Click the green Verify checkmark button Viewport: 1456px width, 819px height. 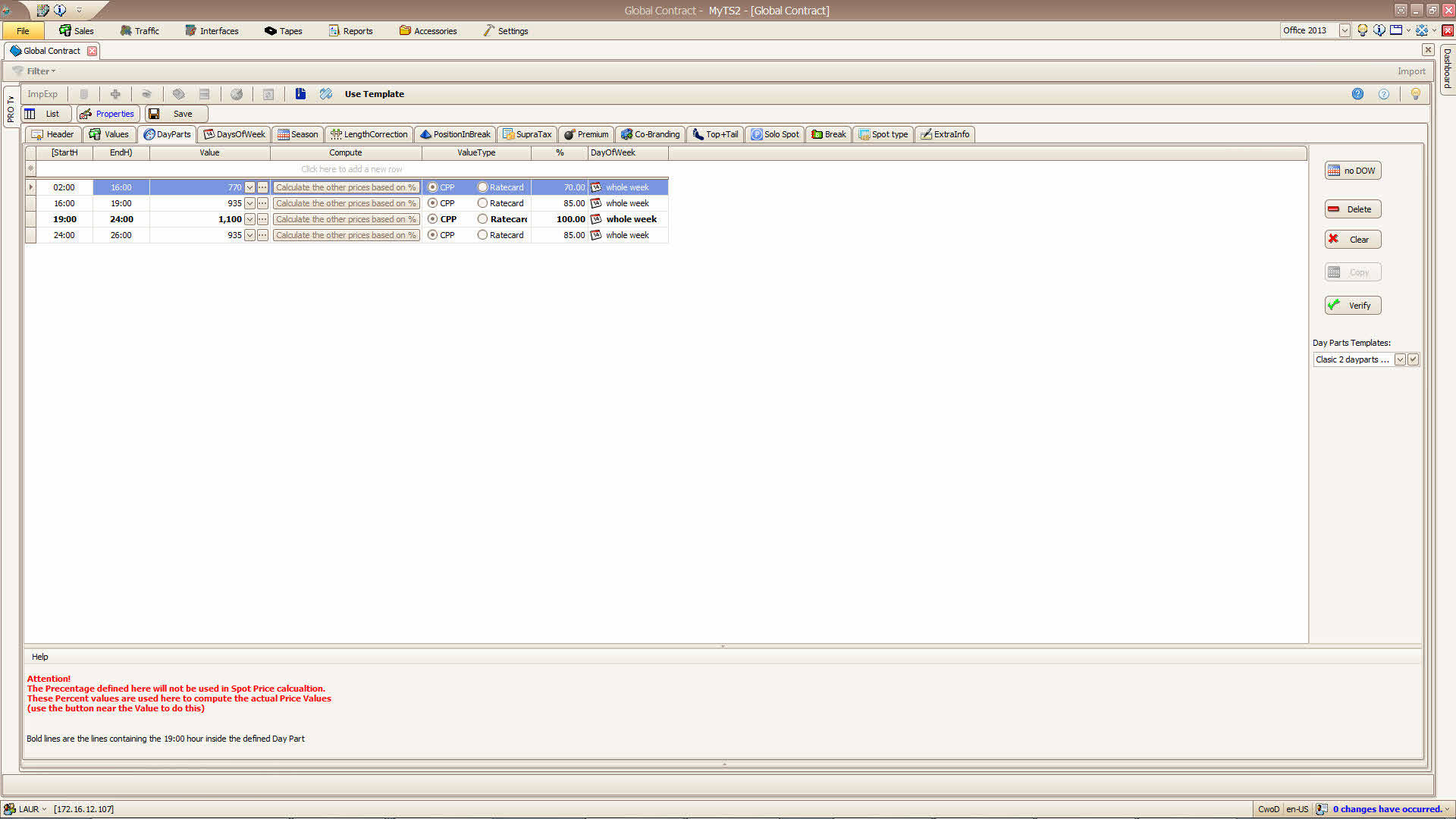(x=1353, y=306)
